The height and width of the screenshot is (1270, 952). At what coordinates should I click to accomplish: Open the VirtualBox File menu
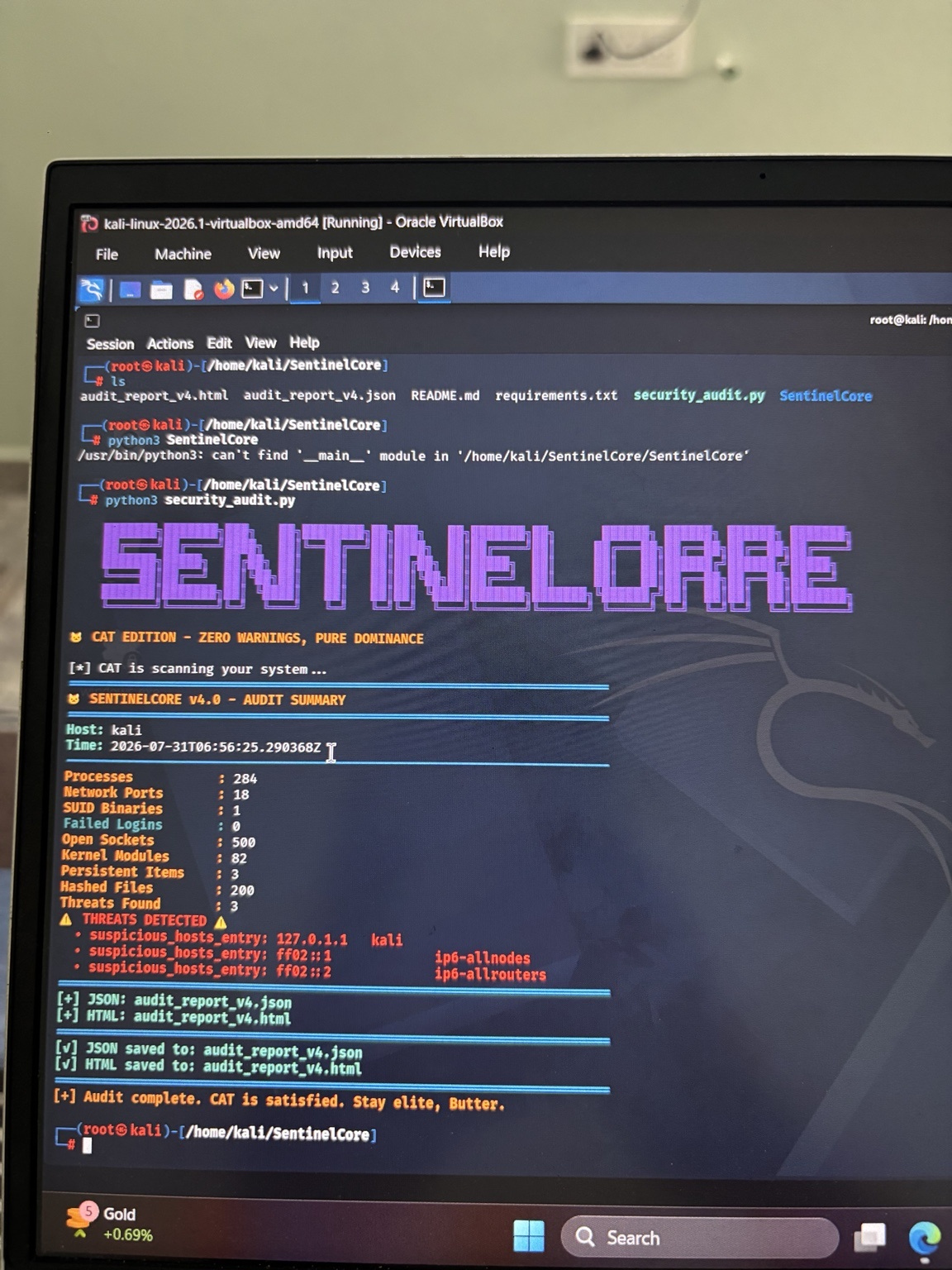click(x=107, y=254)
